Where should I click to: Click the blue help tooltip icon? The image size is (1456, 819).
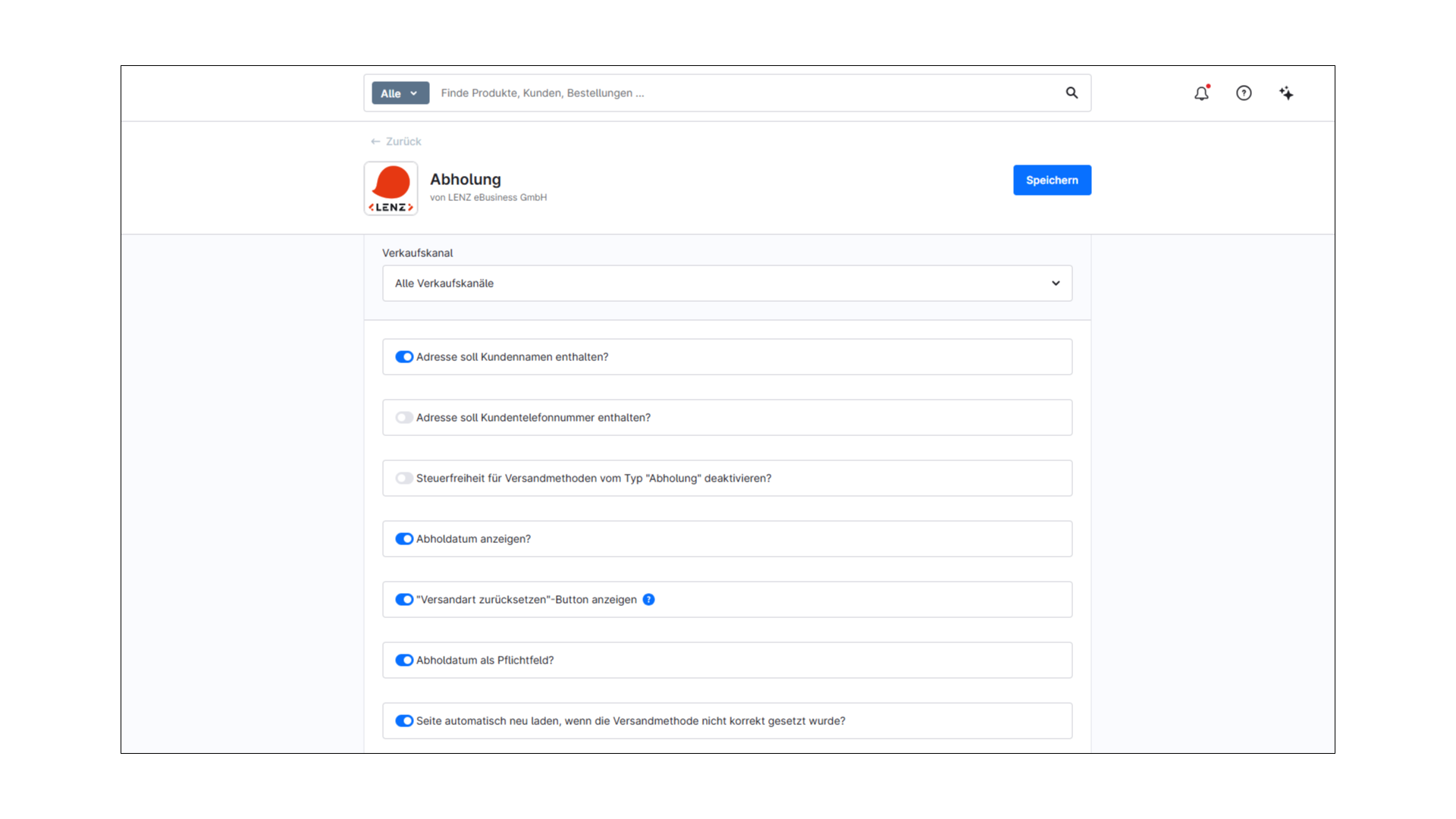649,599
